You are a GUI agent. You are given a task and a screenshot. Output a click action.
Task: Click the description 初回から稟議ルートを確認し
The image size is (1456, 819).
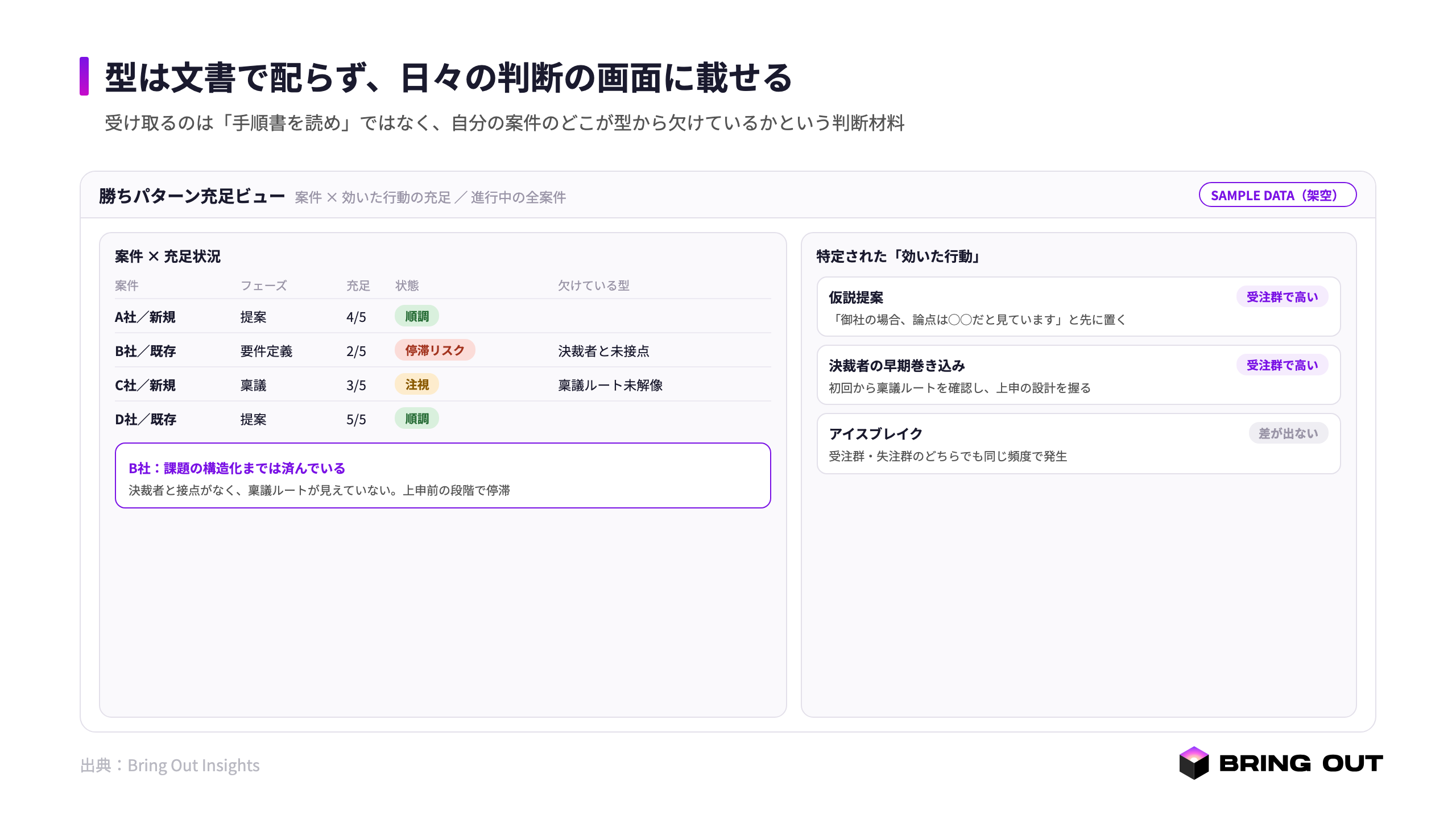[x=959, y=388]
